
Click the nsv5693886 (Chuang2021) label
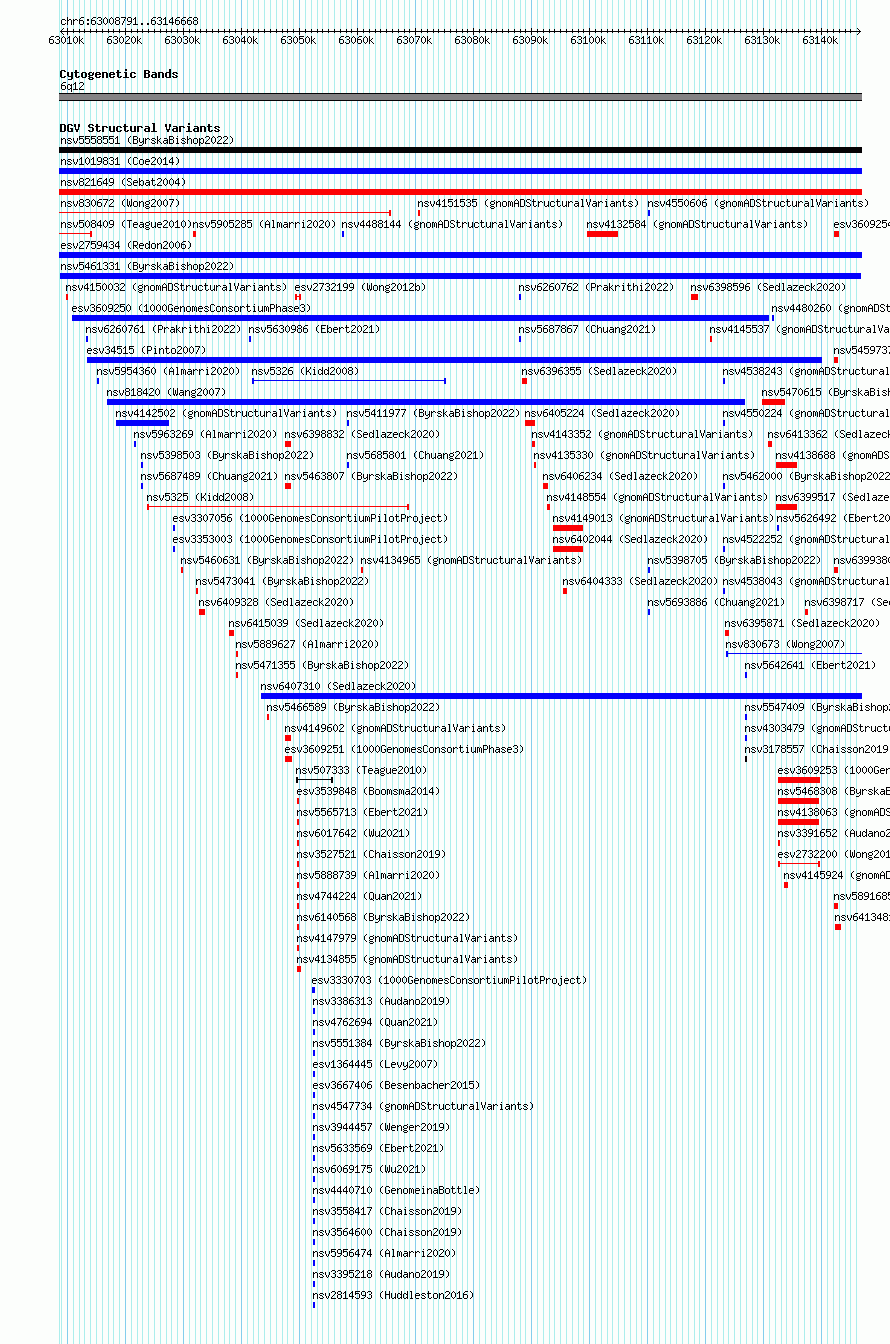pos(716,602)
